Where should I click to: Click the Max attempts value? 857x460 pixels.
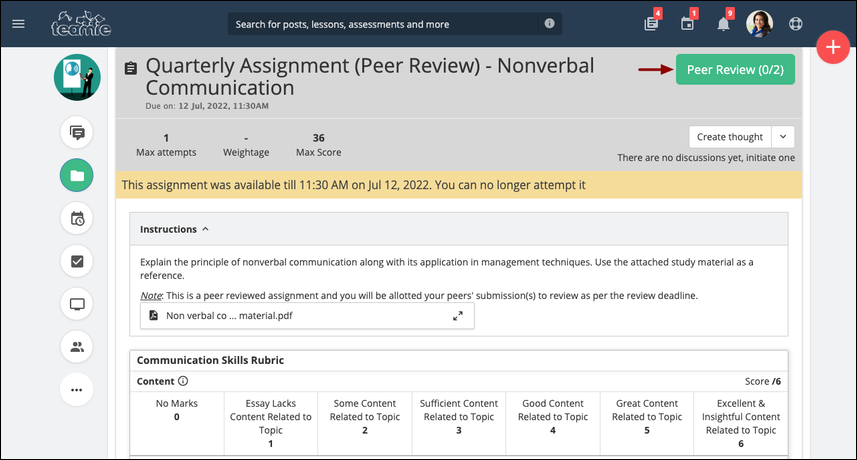click(x=166, y=138)
